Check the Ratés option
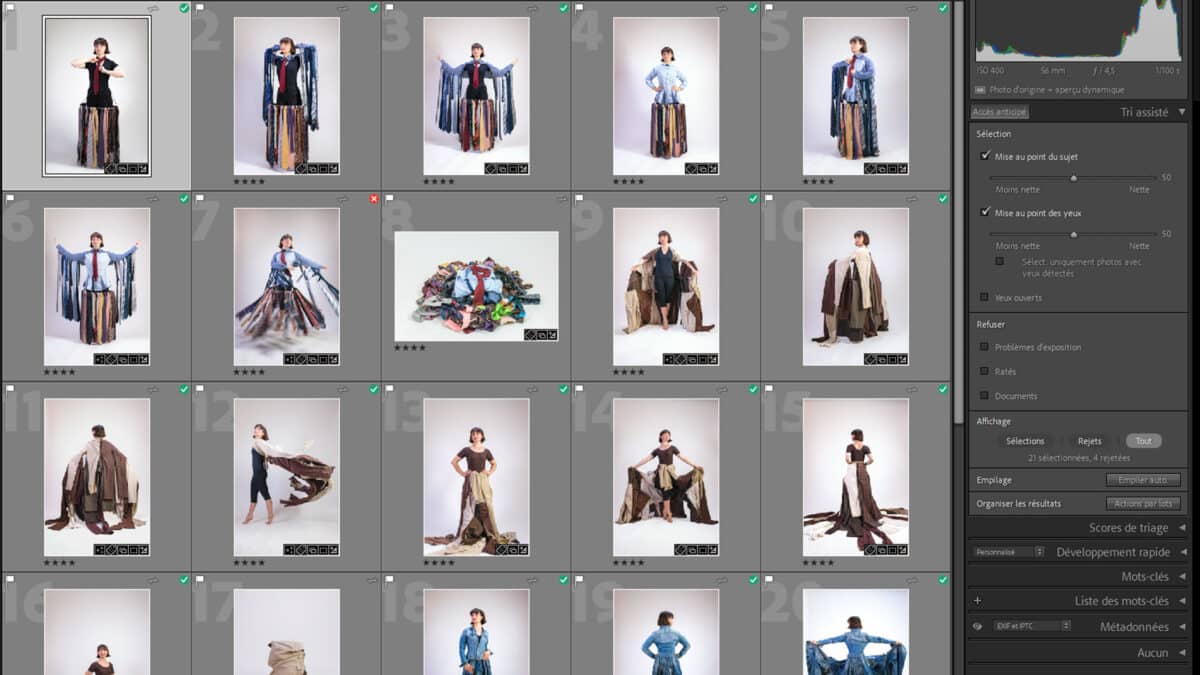This screenshot has height=675, width=1200. tap(985, 371)
